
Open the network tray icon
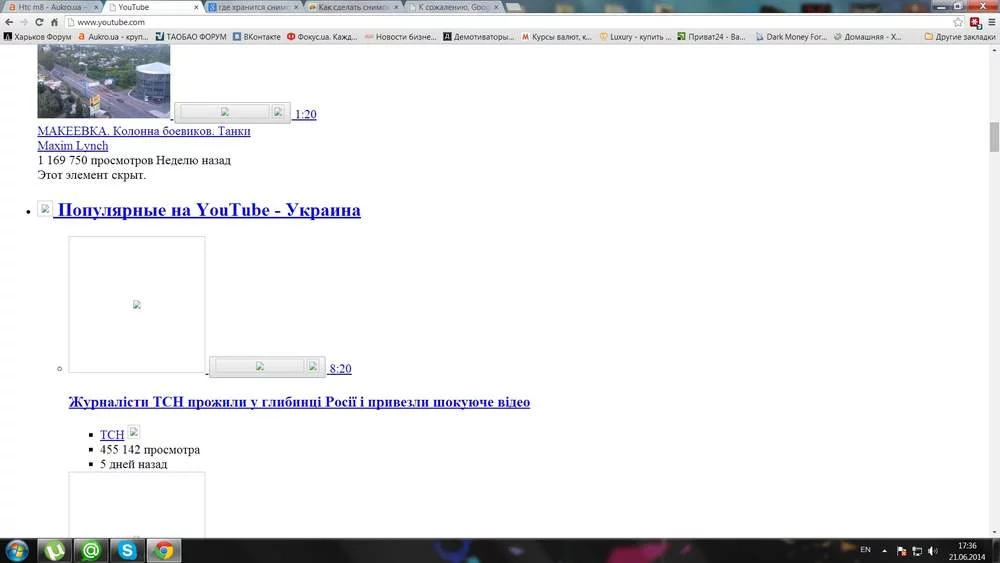point(917,551)
